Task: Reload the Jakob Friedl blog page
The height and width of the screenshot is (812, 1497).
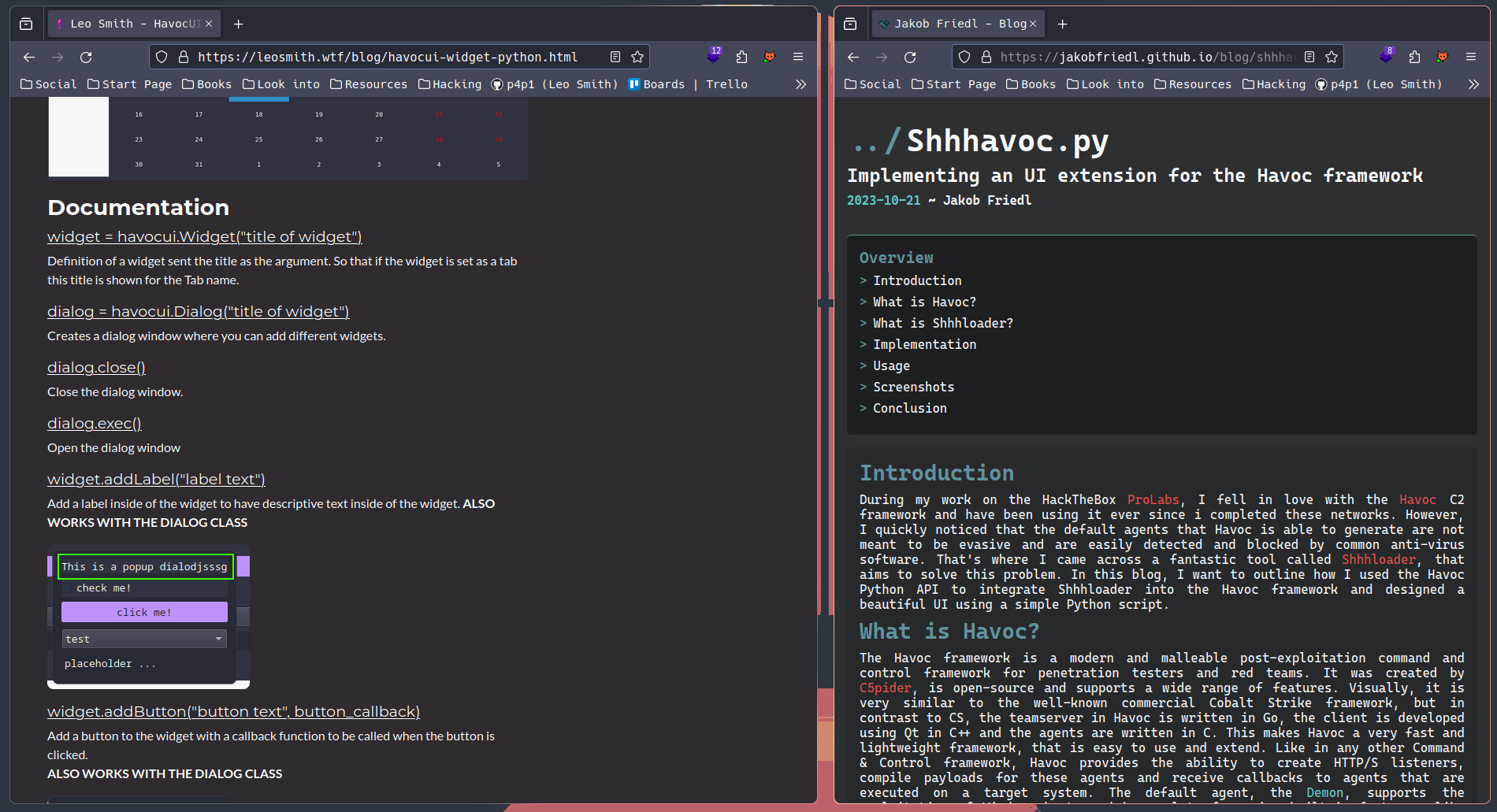Action: pyautogui.click(x=910, y=57)
